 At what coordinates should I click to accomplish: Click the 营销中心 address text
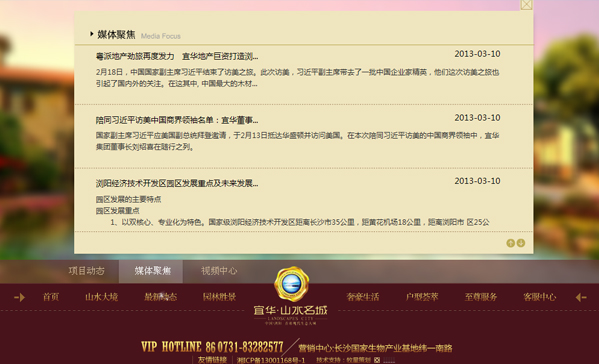coord(375,348)
